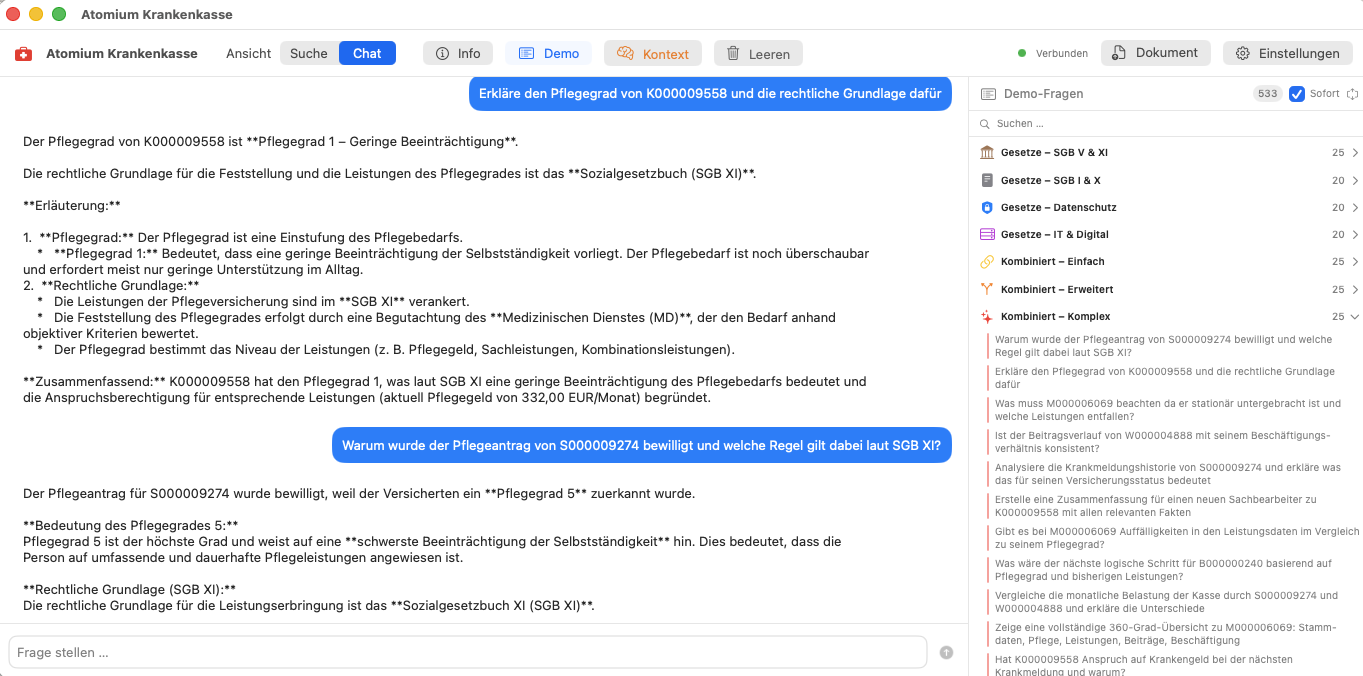Click the Dokument file search icon
This screenshot has width=1363, height=676.
1119,53
